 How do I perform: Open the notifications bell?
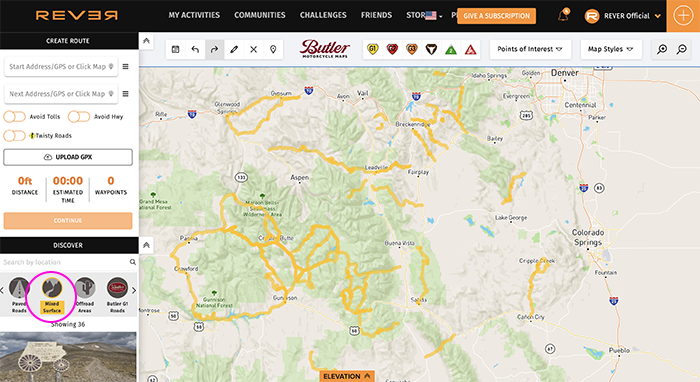(563, 15)
